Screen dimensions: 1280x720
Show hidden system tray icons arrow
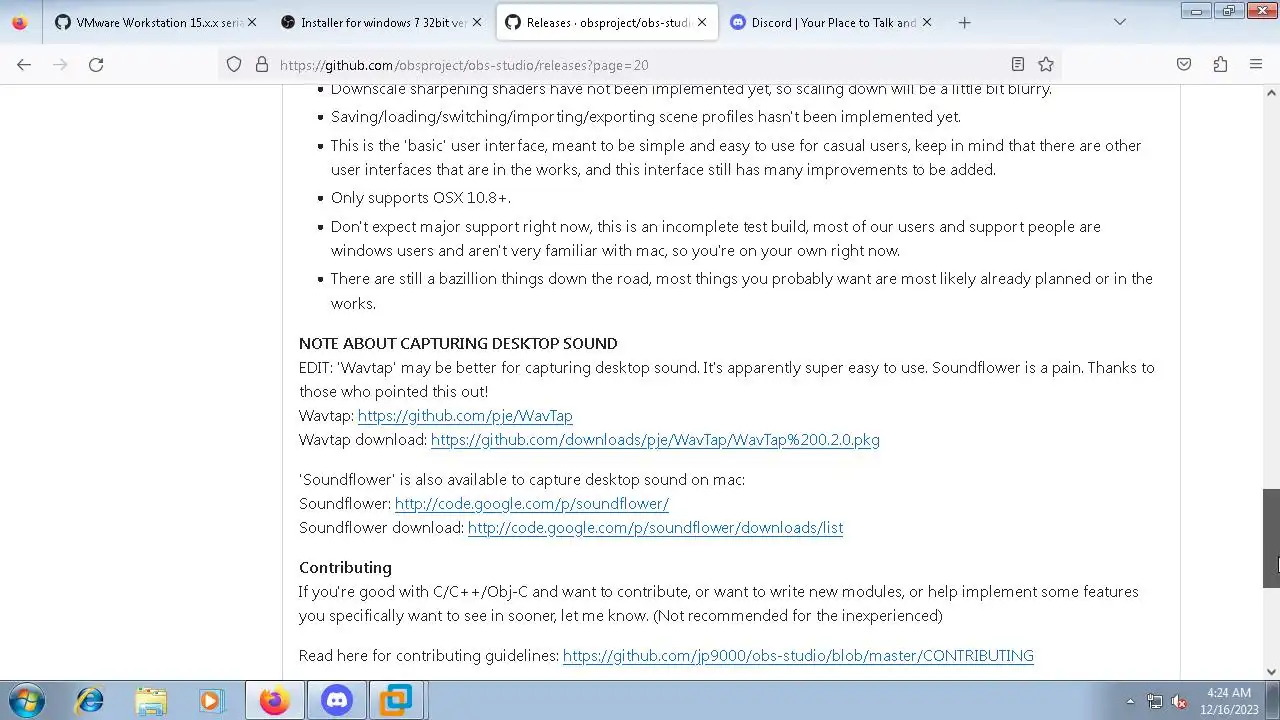1130,701
